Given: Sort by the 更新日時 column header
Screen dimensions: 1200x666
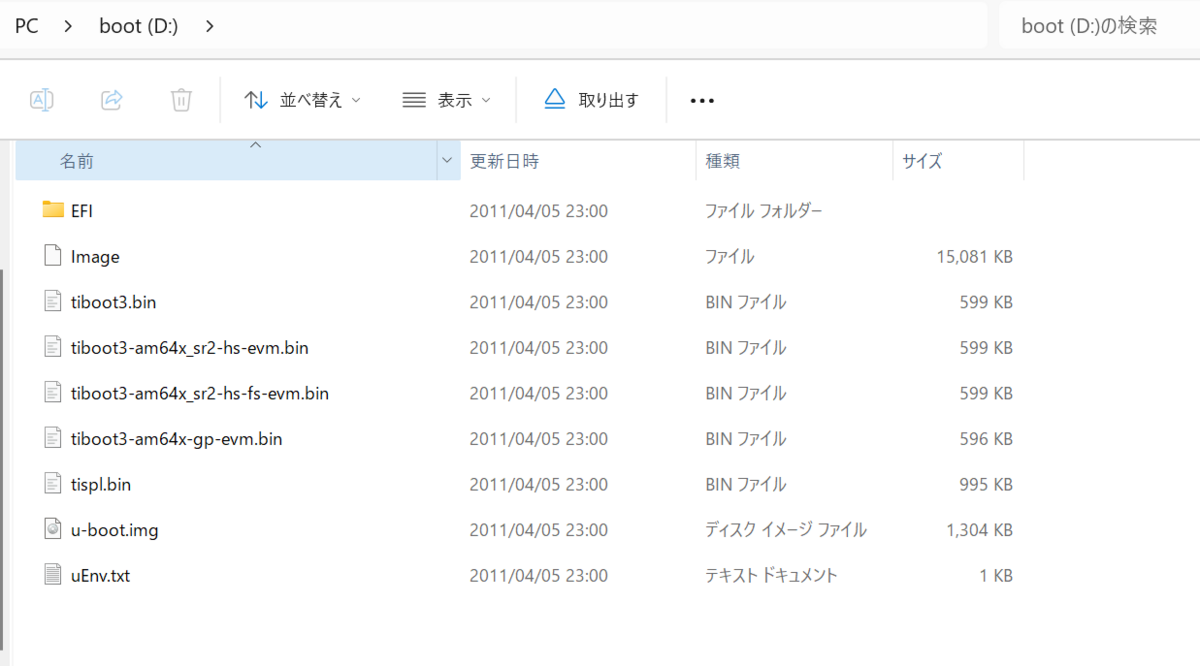Looking at the screenshot, I should 578,161.
